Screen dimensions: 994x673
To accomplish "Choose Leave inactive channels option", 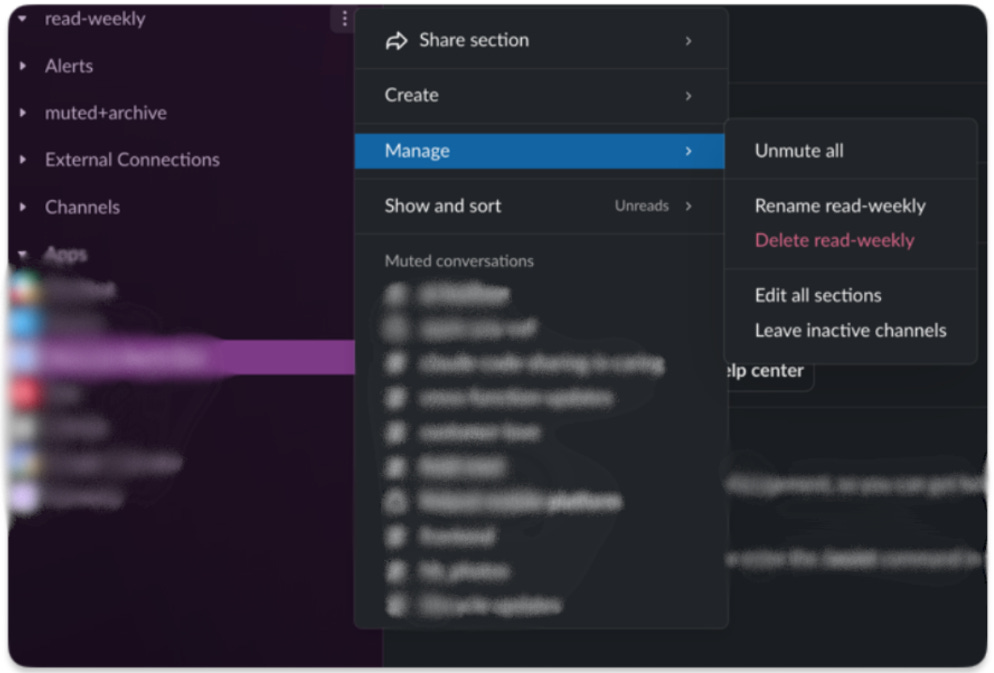I will point(850,330).
